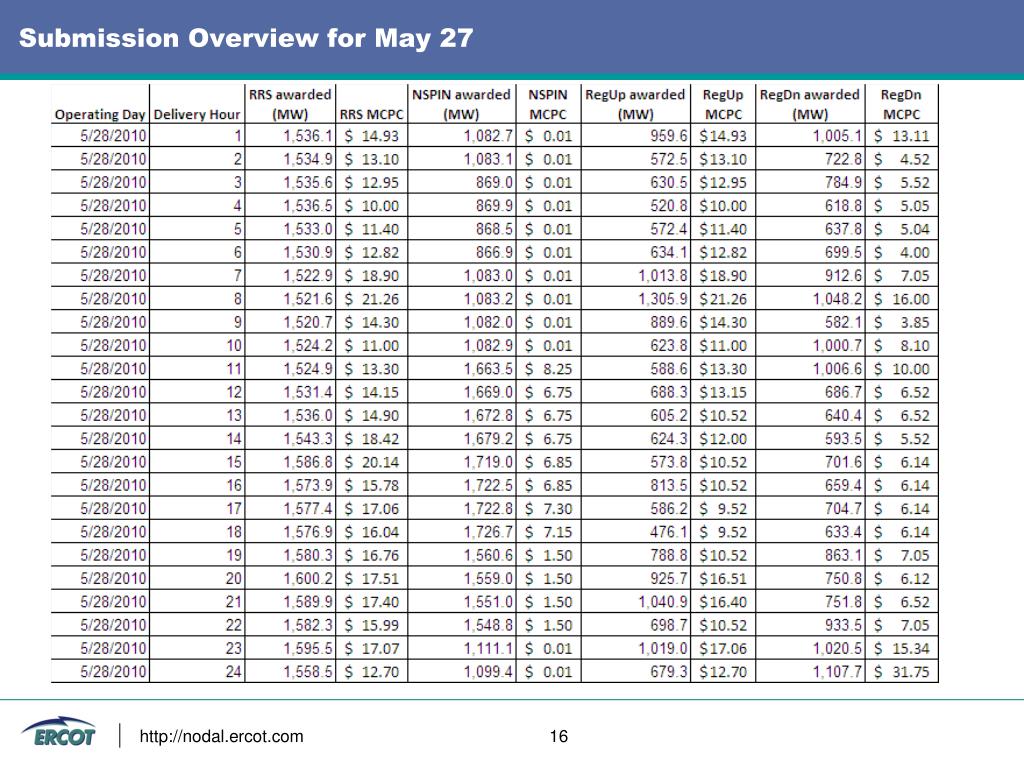Click the Operating Day column header

[99, 114]
